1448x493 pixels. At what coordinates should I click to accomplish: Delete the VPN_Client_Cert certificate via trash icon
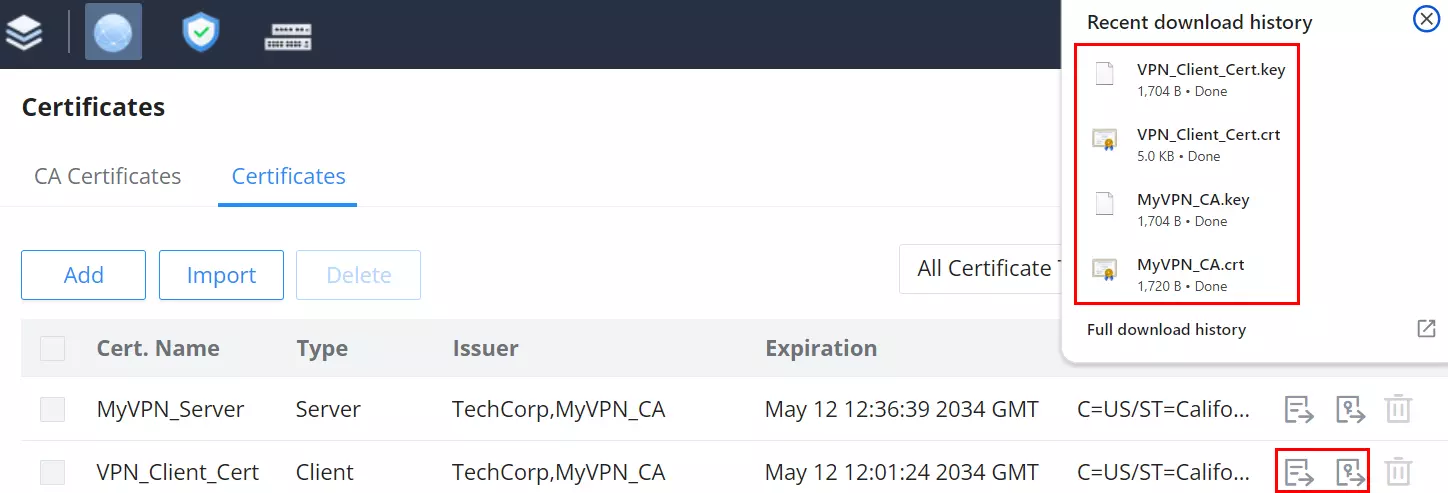coord(1398,472)
